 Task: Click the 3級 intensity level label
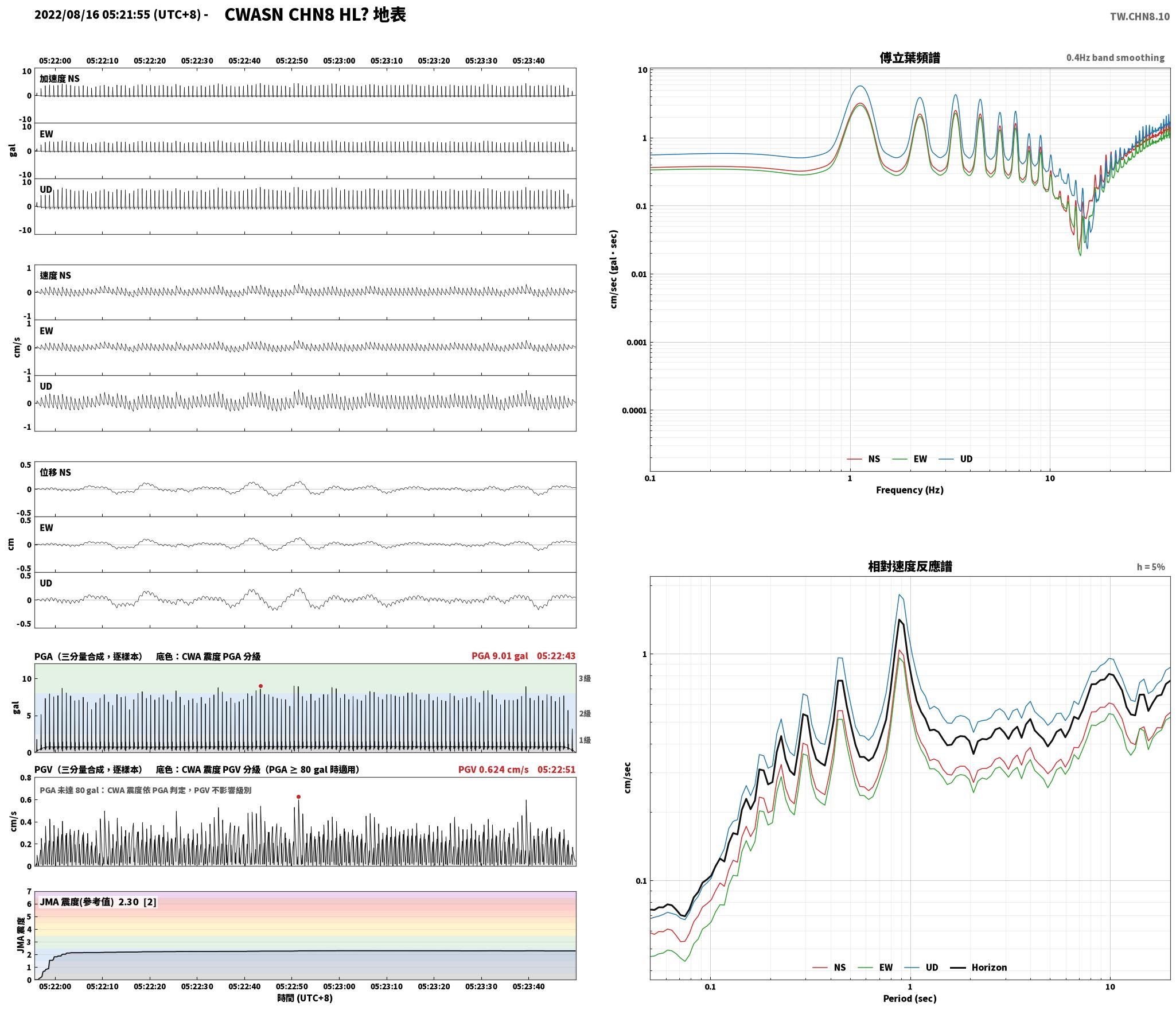585,678
